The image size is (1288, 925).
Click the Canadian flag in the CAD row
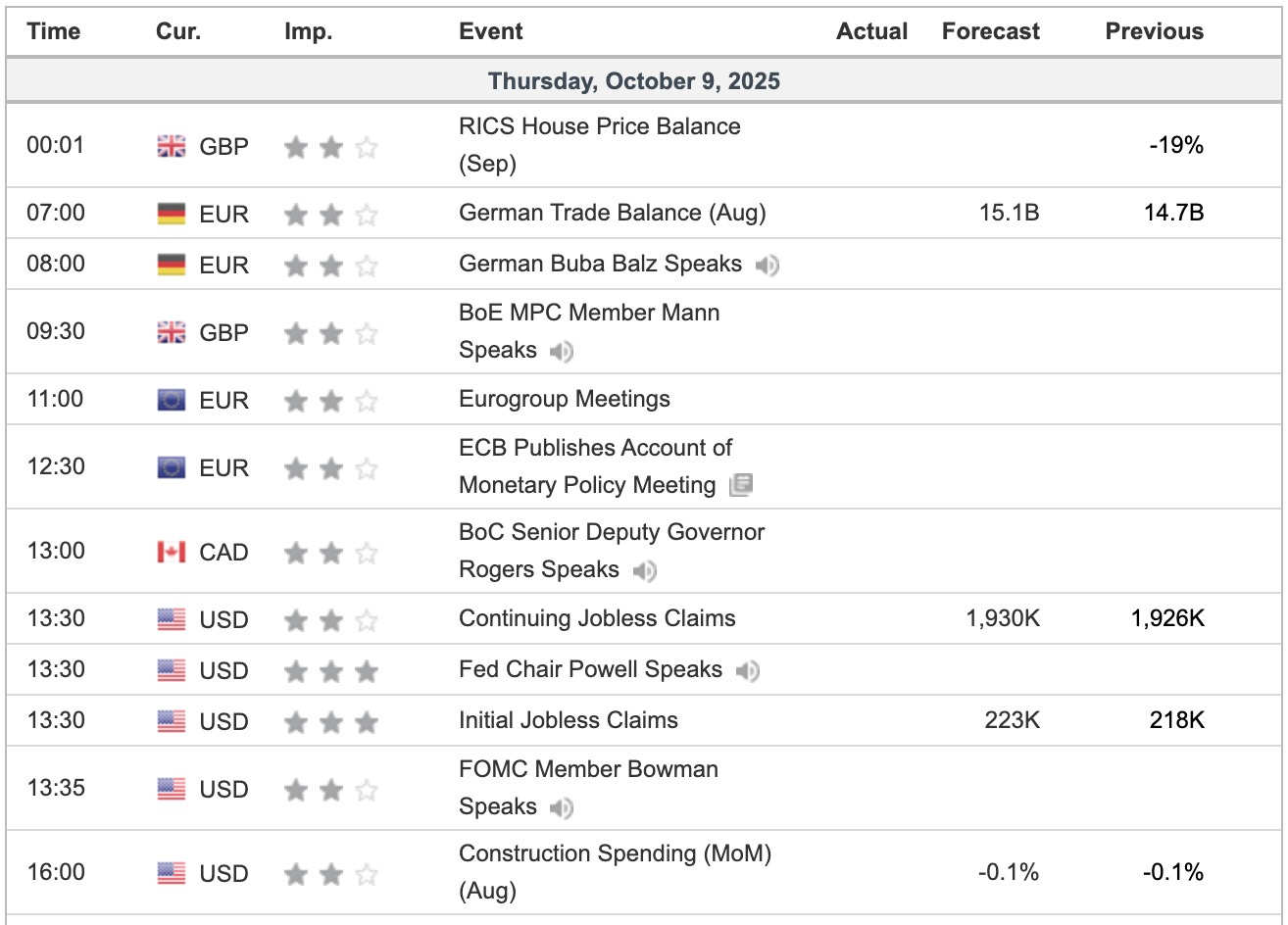coord(172,552)
